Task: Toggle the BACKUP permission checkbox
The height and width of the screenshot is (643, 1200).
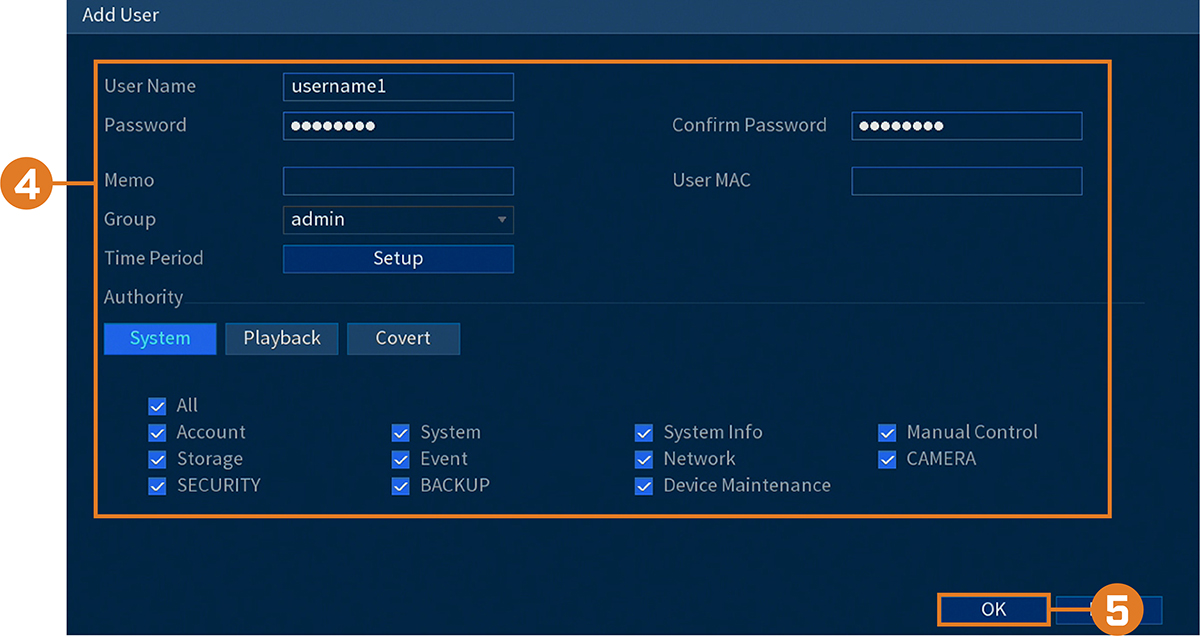Action: pos(400,486)
